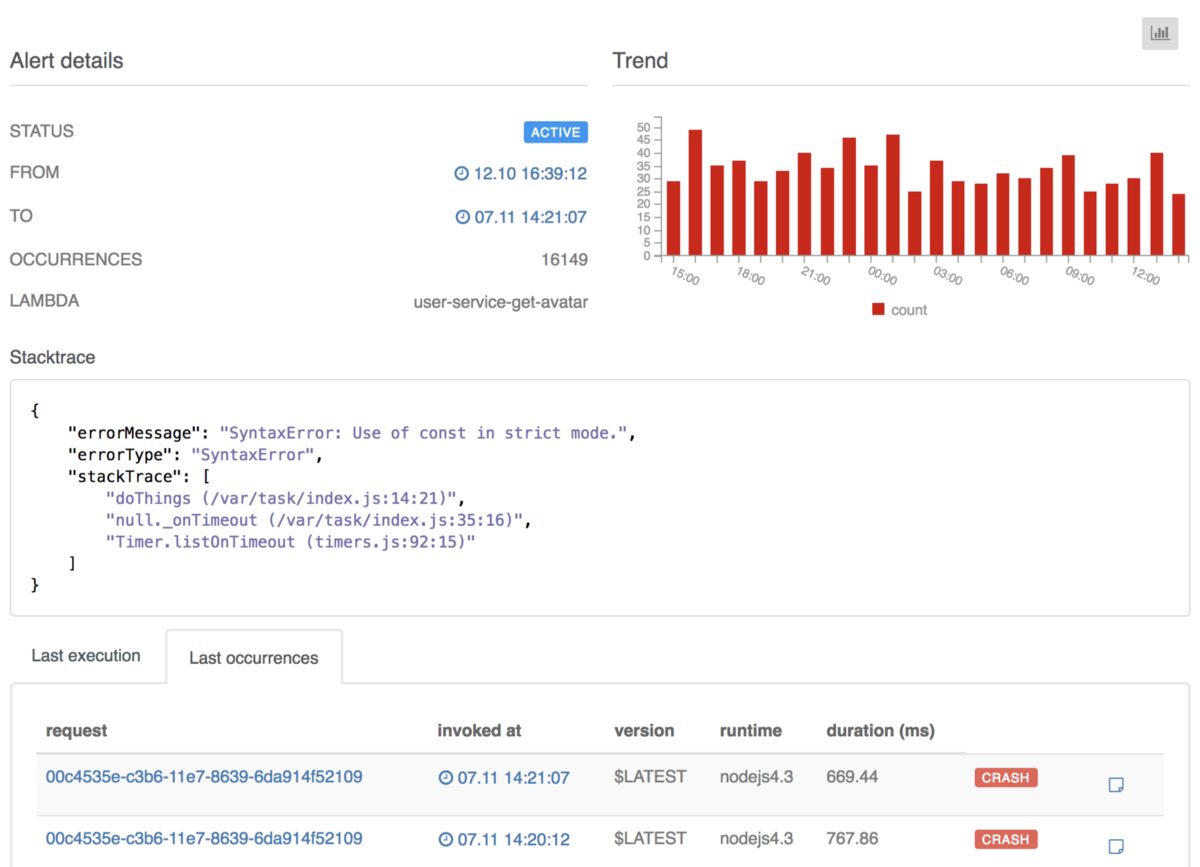This screenshot has height=867, width=1200.
Task: Click the FROM date 12.10 16:39:12
Action: click(x=530, y=173)
